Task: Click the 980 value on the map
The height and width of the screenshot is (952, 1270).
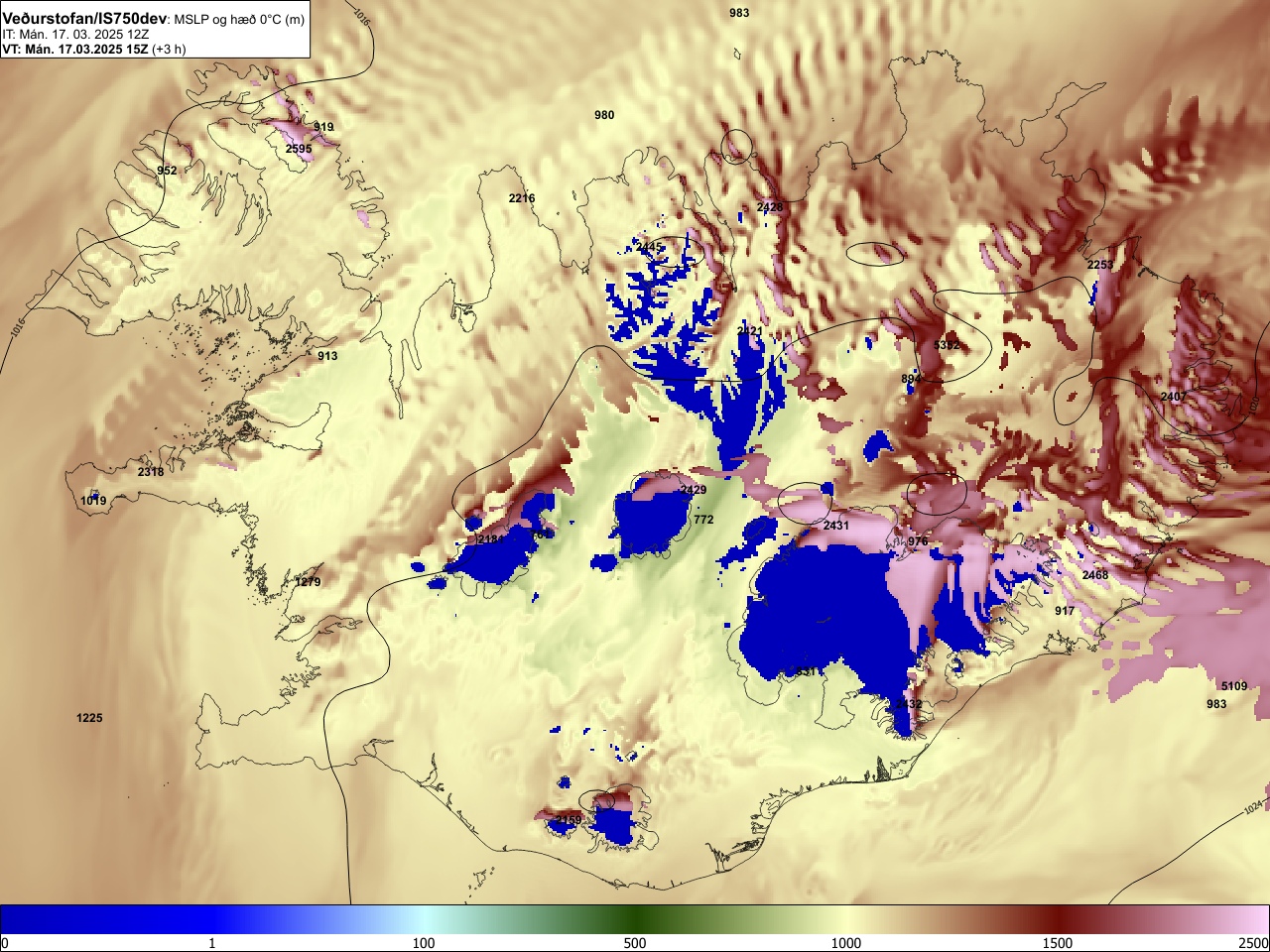Action: pos(604,115)
